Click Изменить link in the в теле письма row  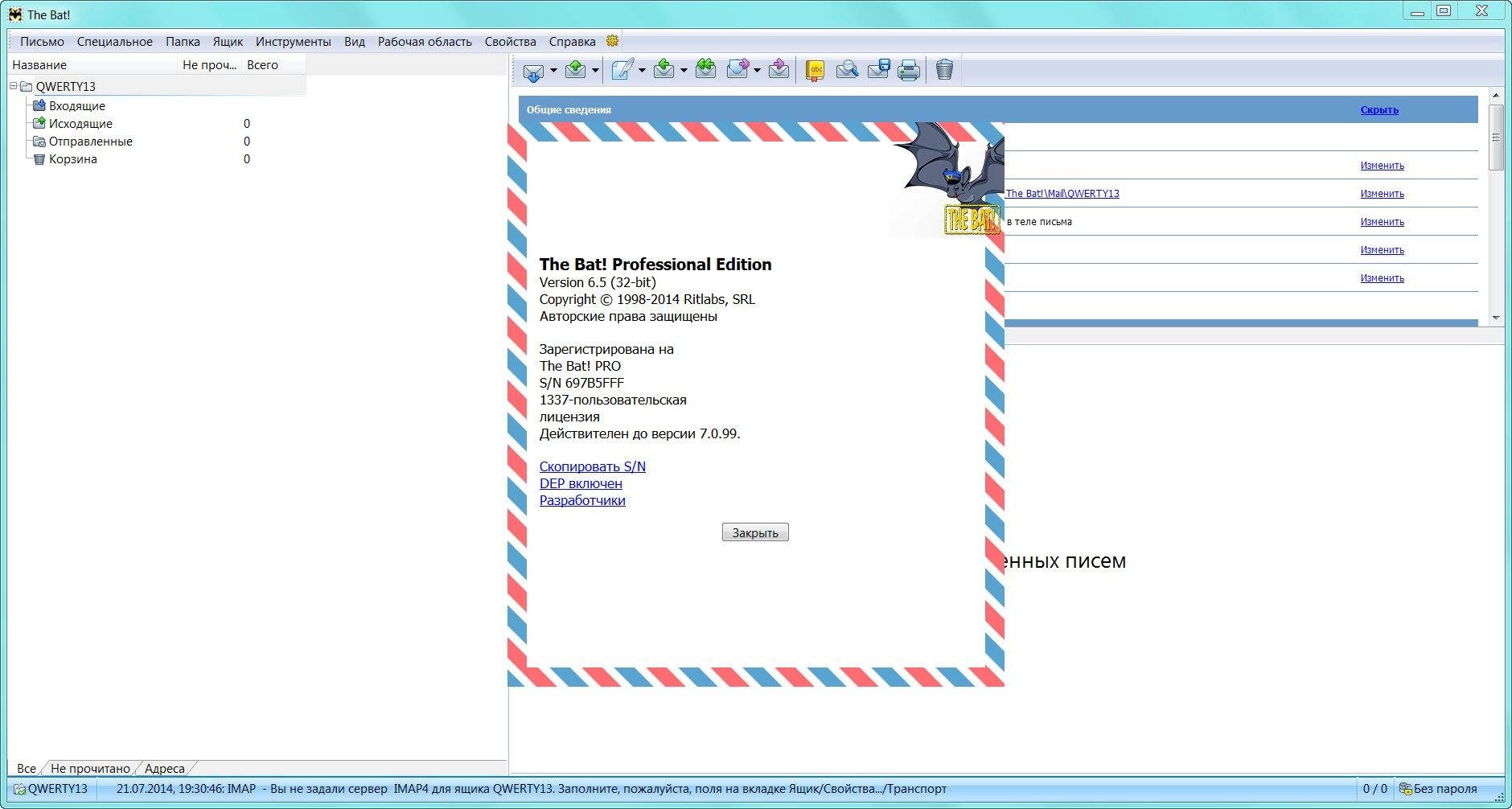tap(1382, 222)
